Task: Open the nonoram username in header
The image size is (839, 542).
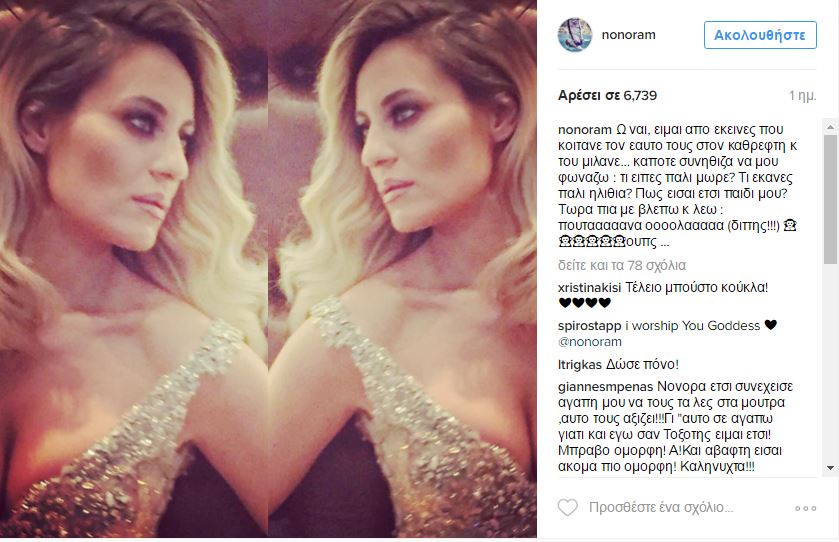Action: pyautogui.click(x=628, y=35)
